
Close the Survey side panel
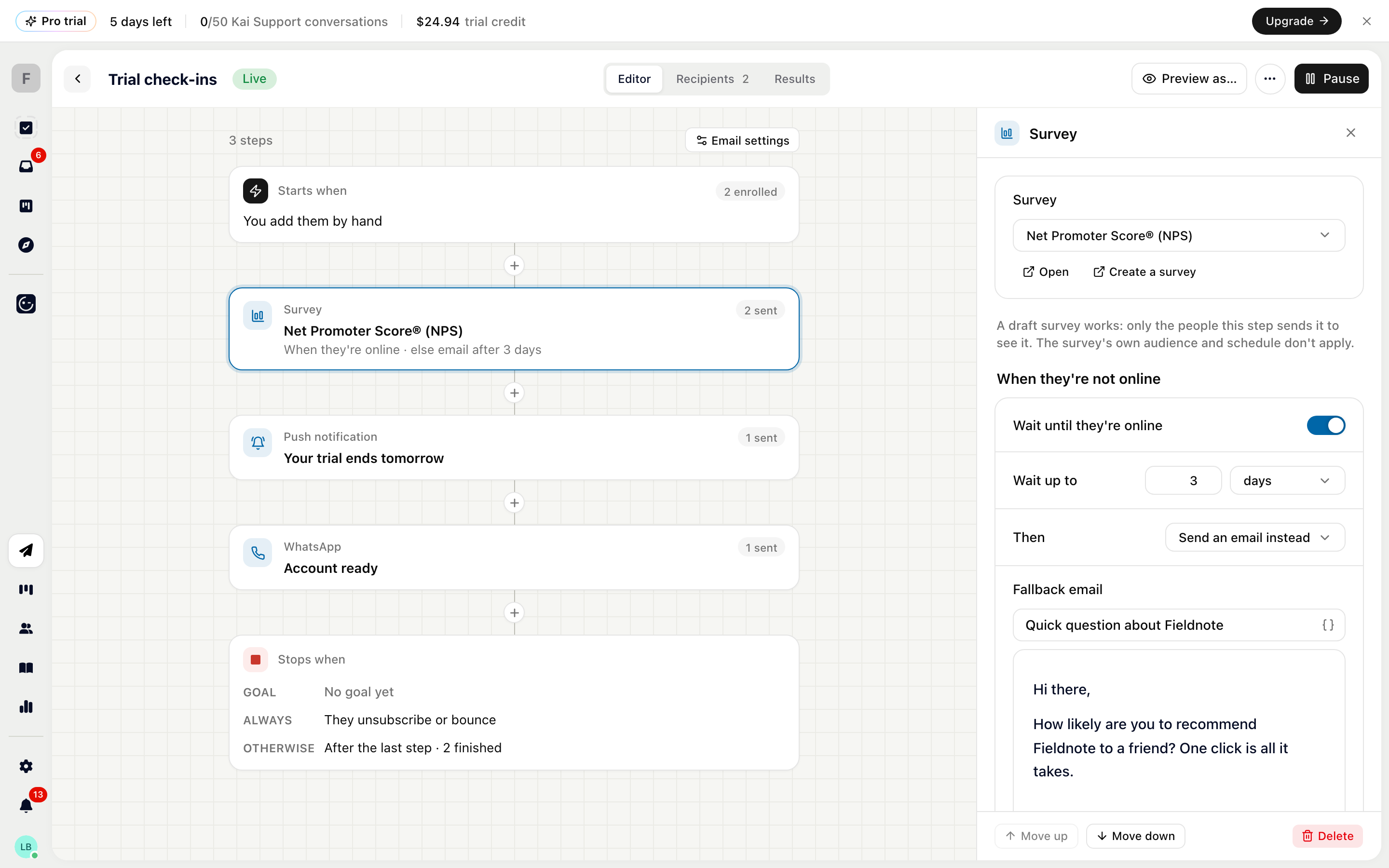click(1350, 133)
